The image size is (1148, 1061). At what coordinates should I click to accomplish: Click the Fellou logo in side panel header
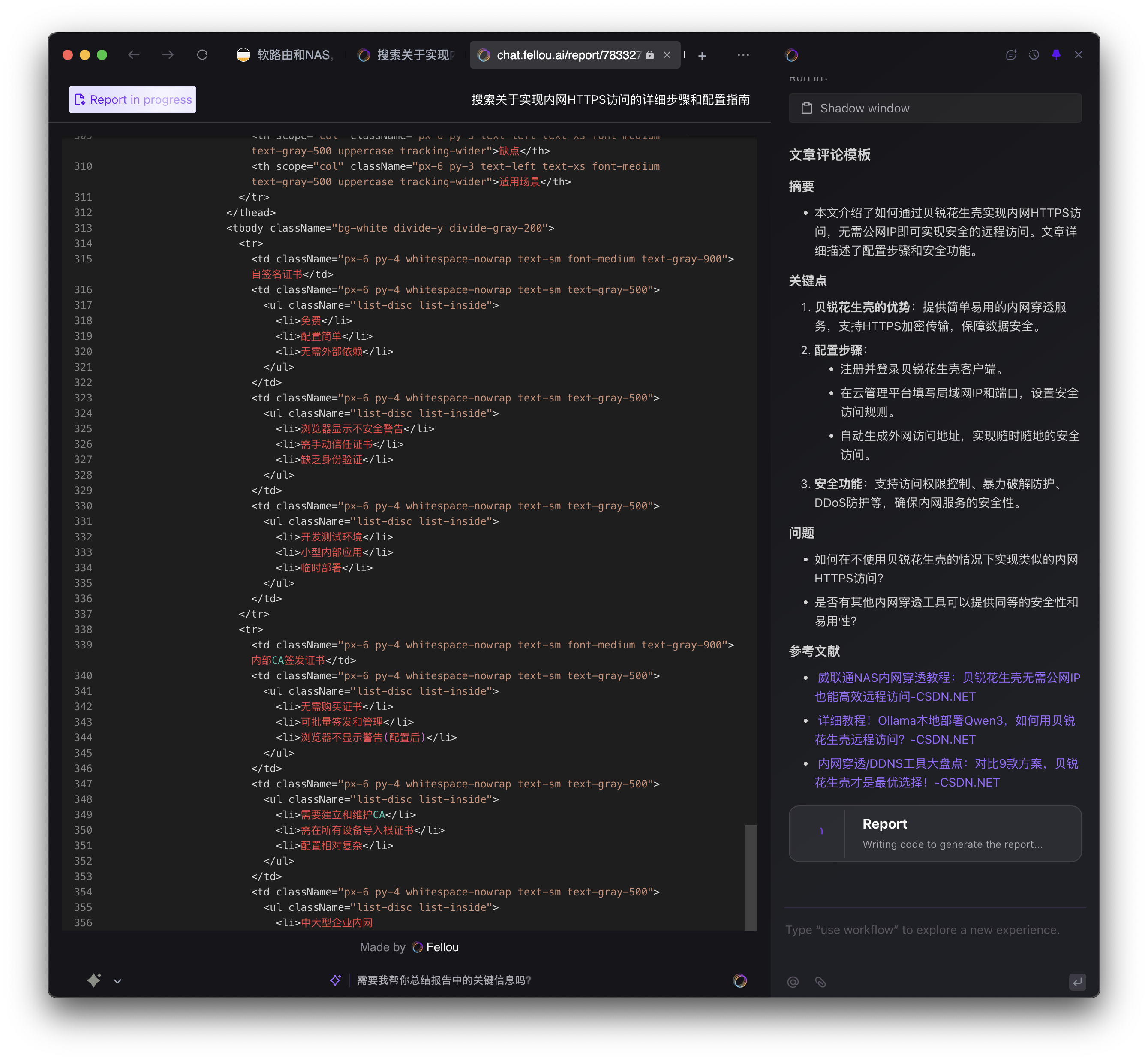791,55
